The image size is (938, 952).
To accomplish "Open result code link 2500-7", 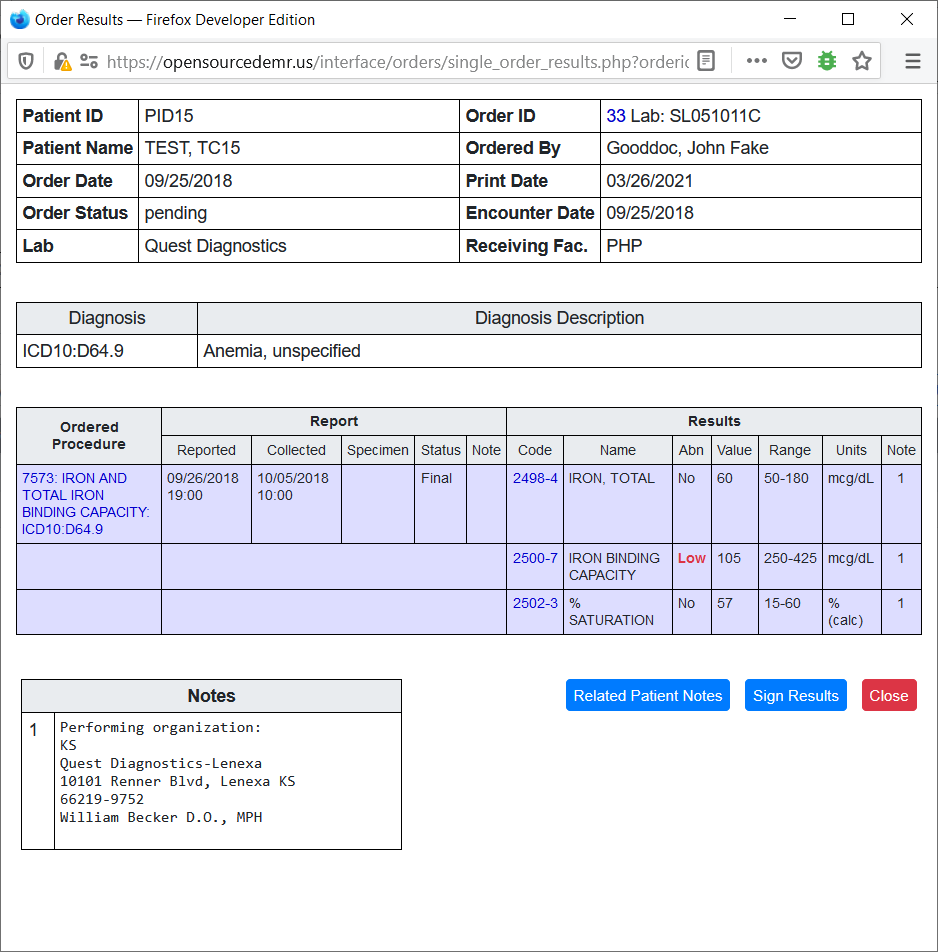I will (535, 558).
